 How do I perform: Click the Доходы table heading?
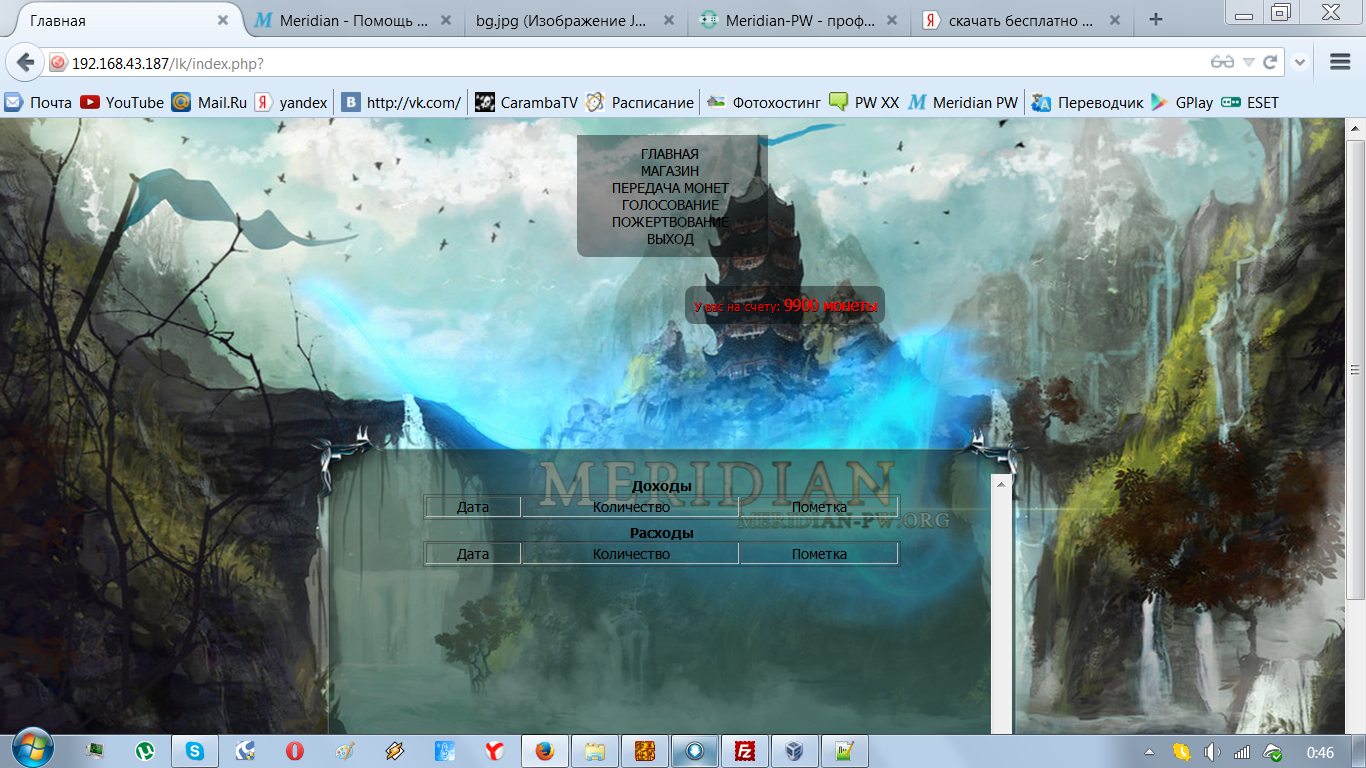click(x=661, y=486)
